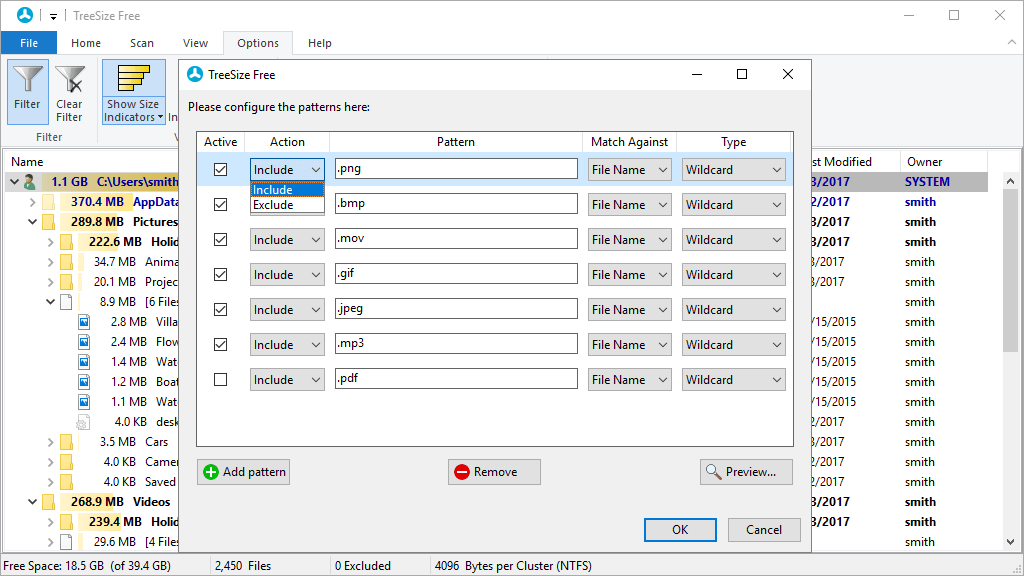This screenshot has height=576, width=1024.
Task: Click the red Remove minus icon
Action: point(461,471)
